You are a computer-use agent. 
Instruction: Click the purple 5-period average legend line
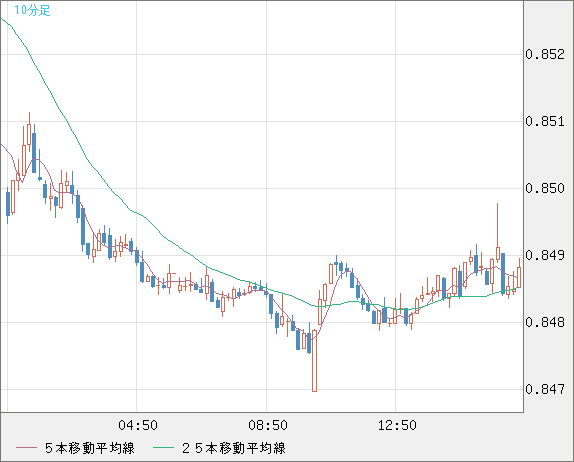click(x=26, y=448)
